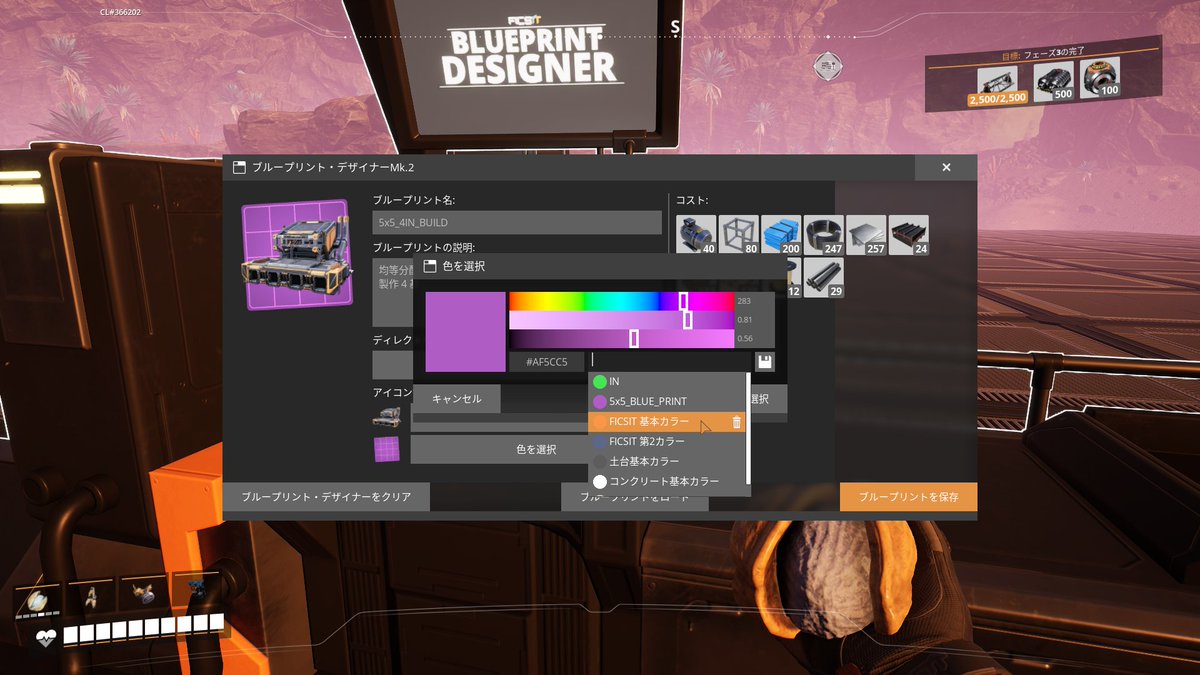The image size is (1200, 675).
Task: Choose the 5x5_BLUE_PRINT color preset
Action: (666, 401)
